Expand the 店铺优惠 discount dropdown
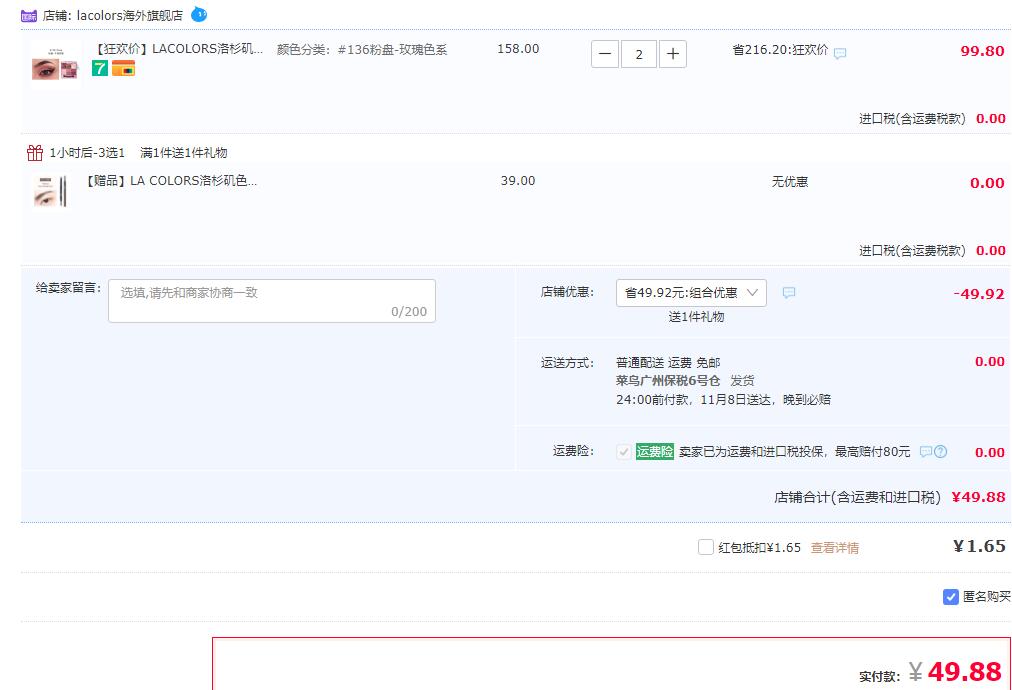This screenshot has width=1012, height=690. point(691,293)
